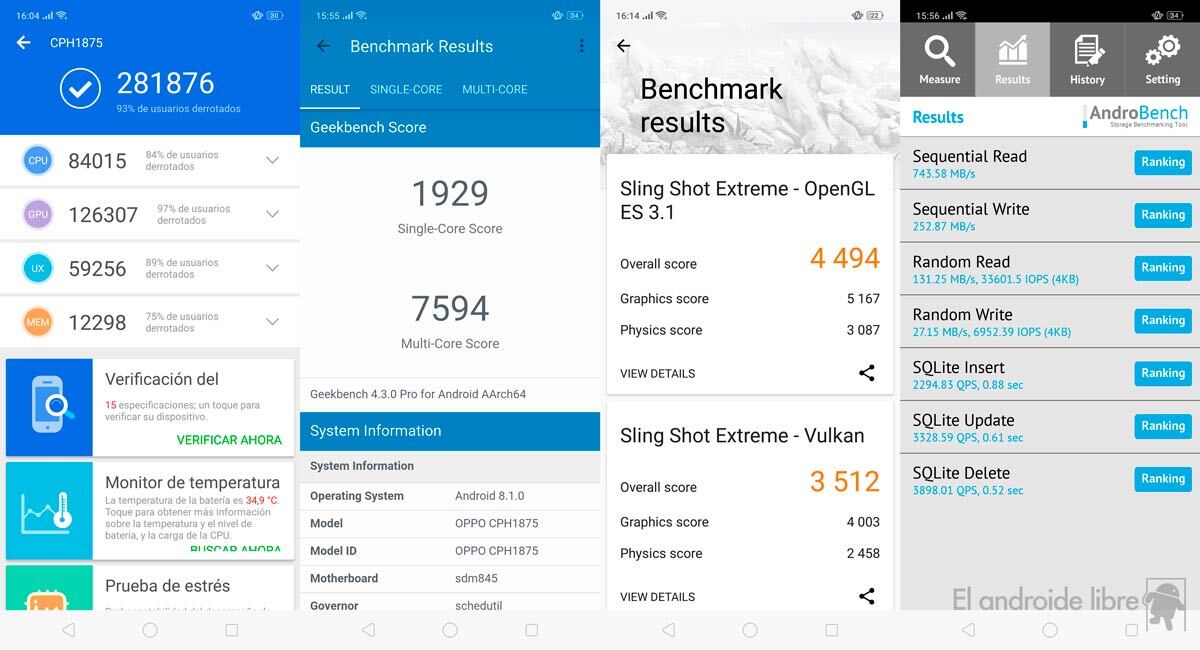The width and height of the screenshot is (1200, 650).
Task: Tap the GPU badge icon
Action: (x=38, y=214)
